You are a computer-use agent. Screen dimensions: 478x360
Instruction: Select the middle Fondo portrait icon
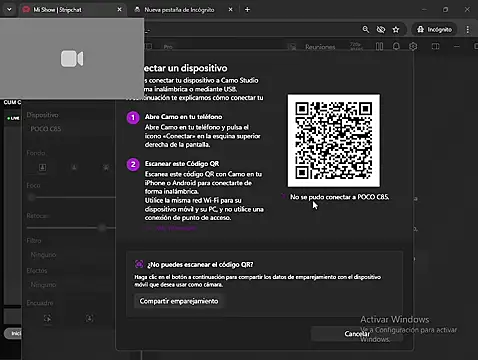pos(74,167)
